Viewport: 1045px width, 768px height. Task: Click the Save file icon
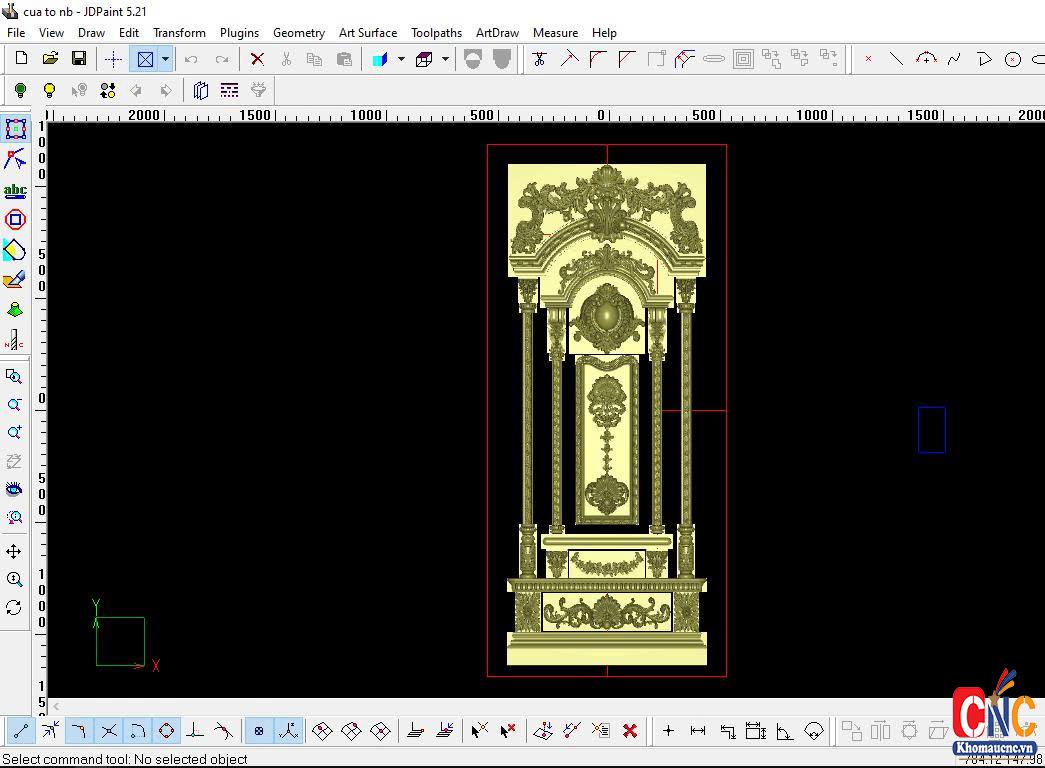click(79, 59)
